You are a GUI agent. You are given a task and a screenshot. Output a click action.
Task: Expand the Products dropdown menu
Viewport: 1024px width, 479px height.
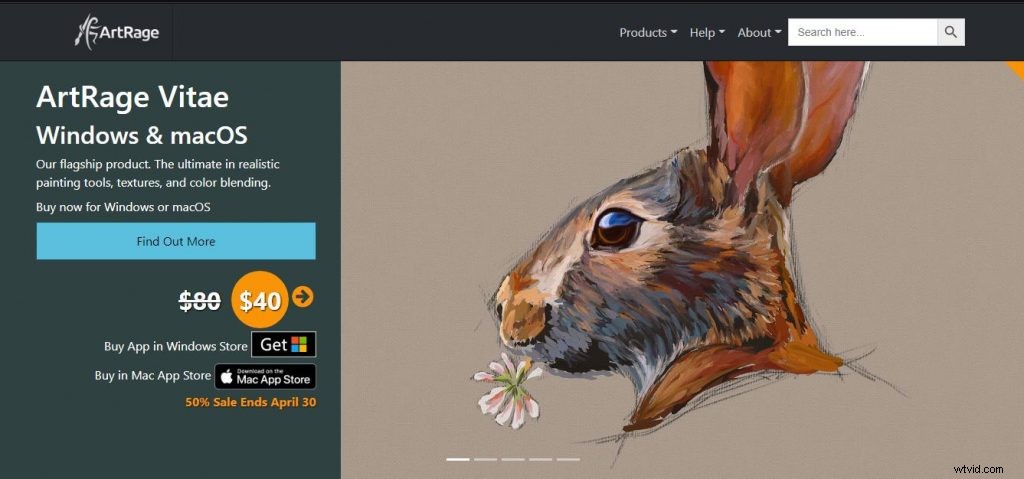click(x=648, y=33)
